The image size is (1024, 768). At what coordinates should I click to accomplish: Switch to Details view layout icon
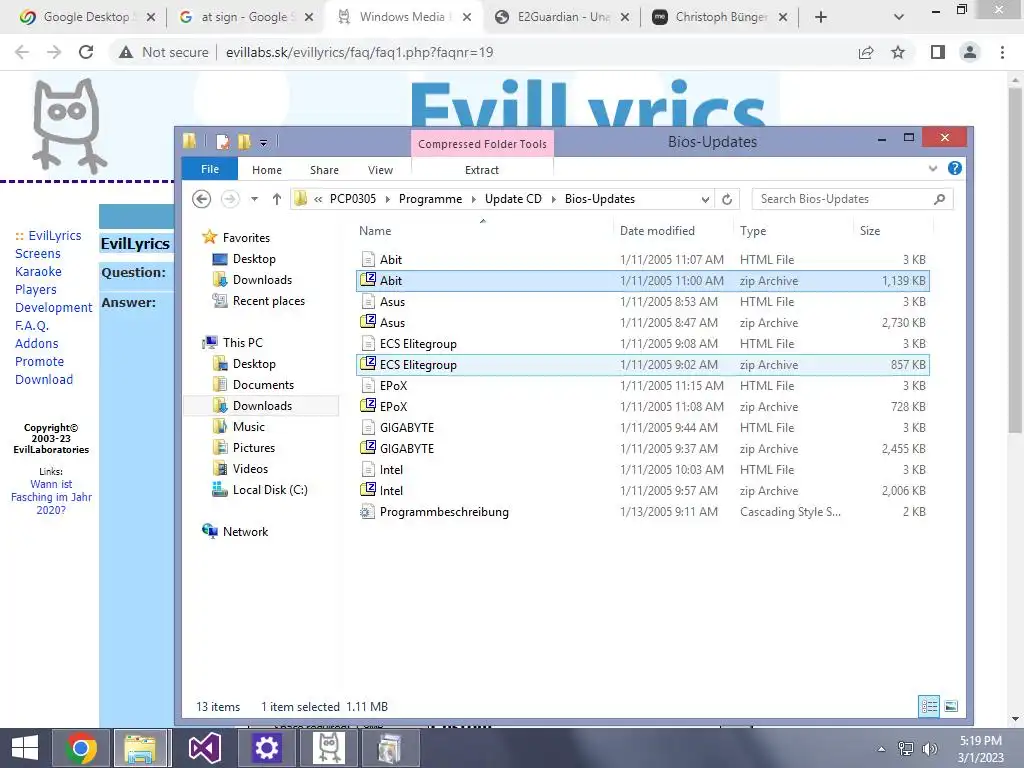pyautogui.click(x=929, y=706)
